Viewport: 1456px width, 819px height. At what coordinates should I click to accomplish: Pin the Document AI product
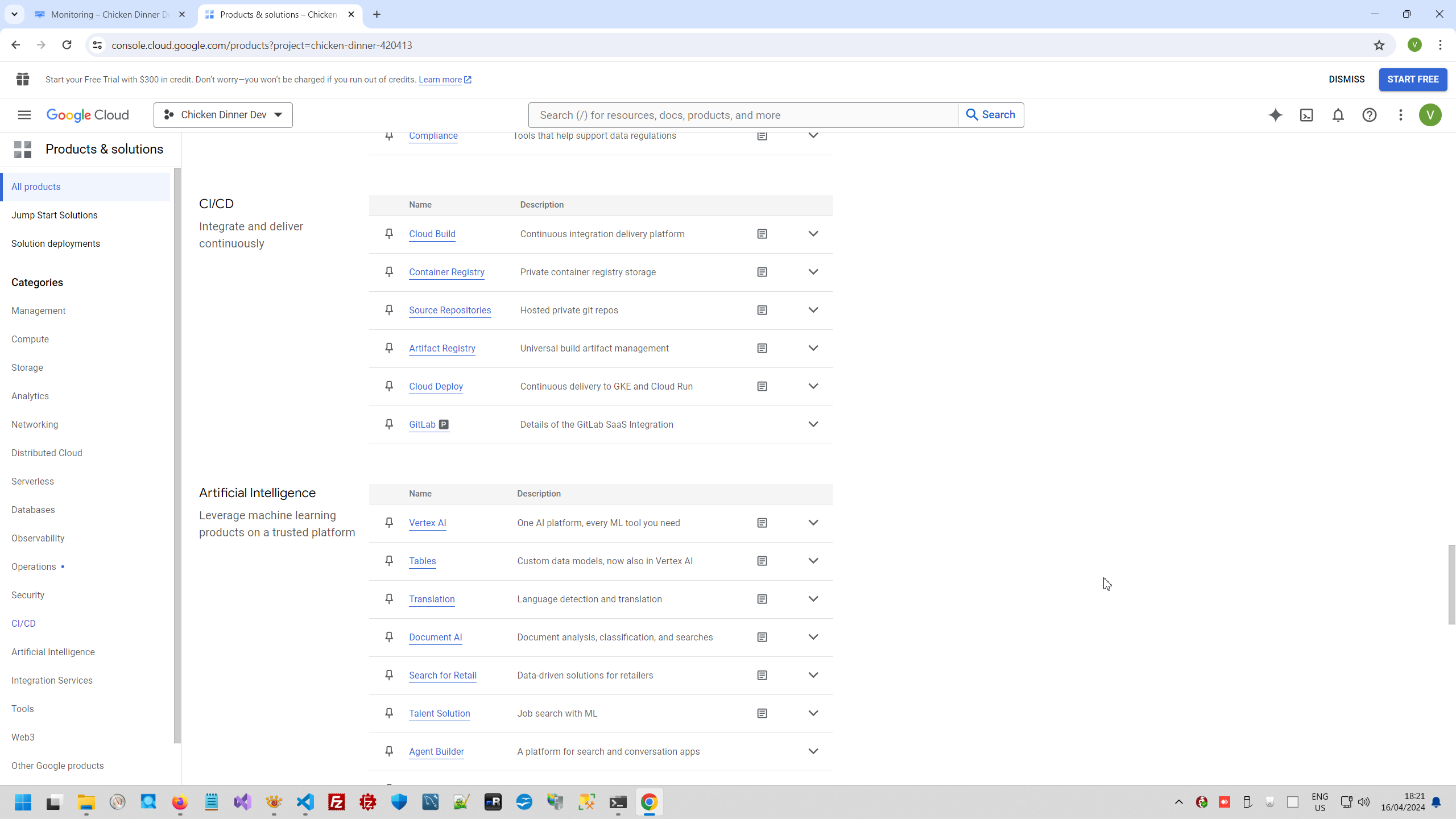pyautogui.click(x=389, y=637)
